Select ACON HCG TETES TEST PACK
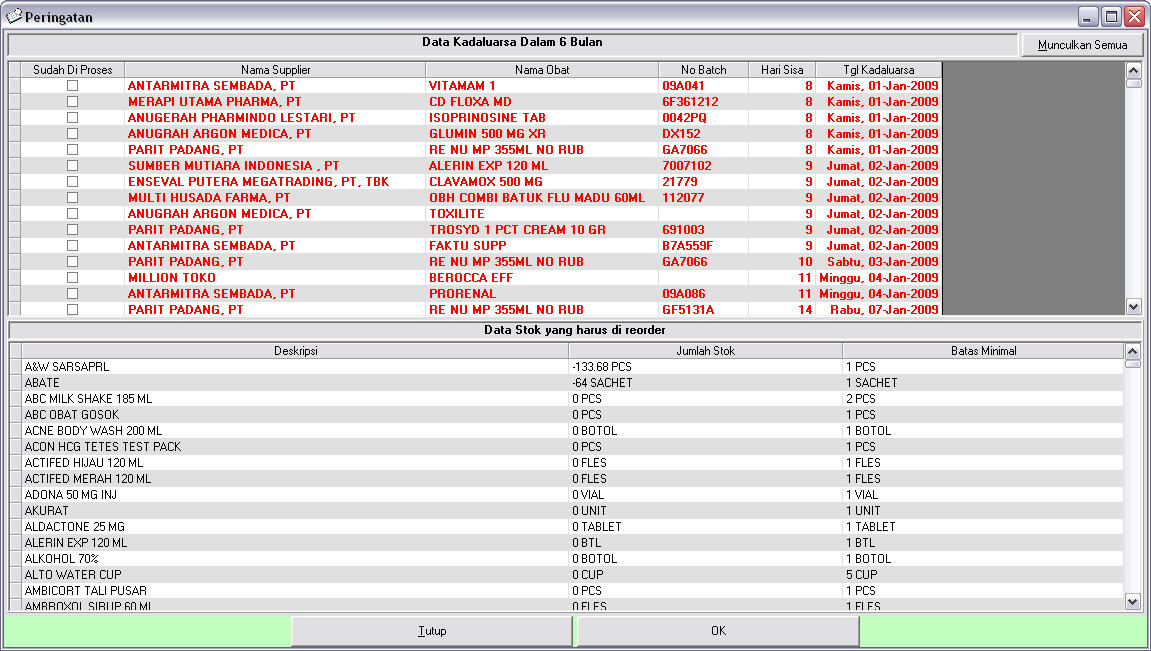 coord(573,446)
